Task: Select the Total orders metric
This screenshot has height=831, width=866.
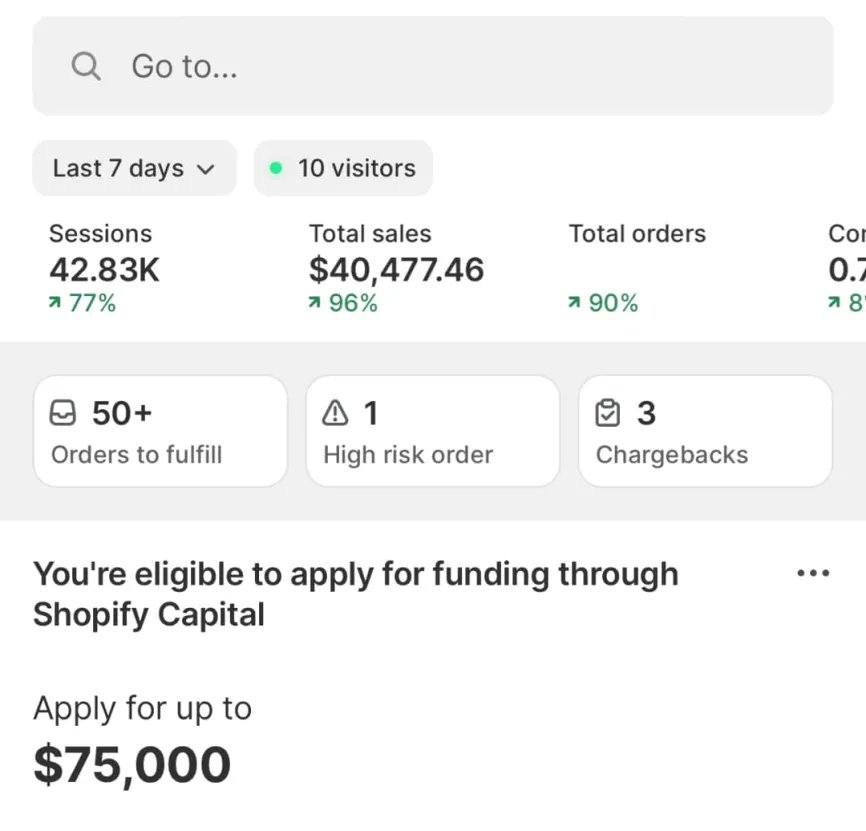Action: [x=637, y=268]
